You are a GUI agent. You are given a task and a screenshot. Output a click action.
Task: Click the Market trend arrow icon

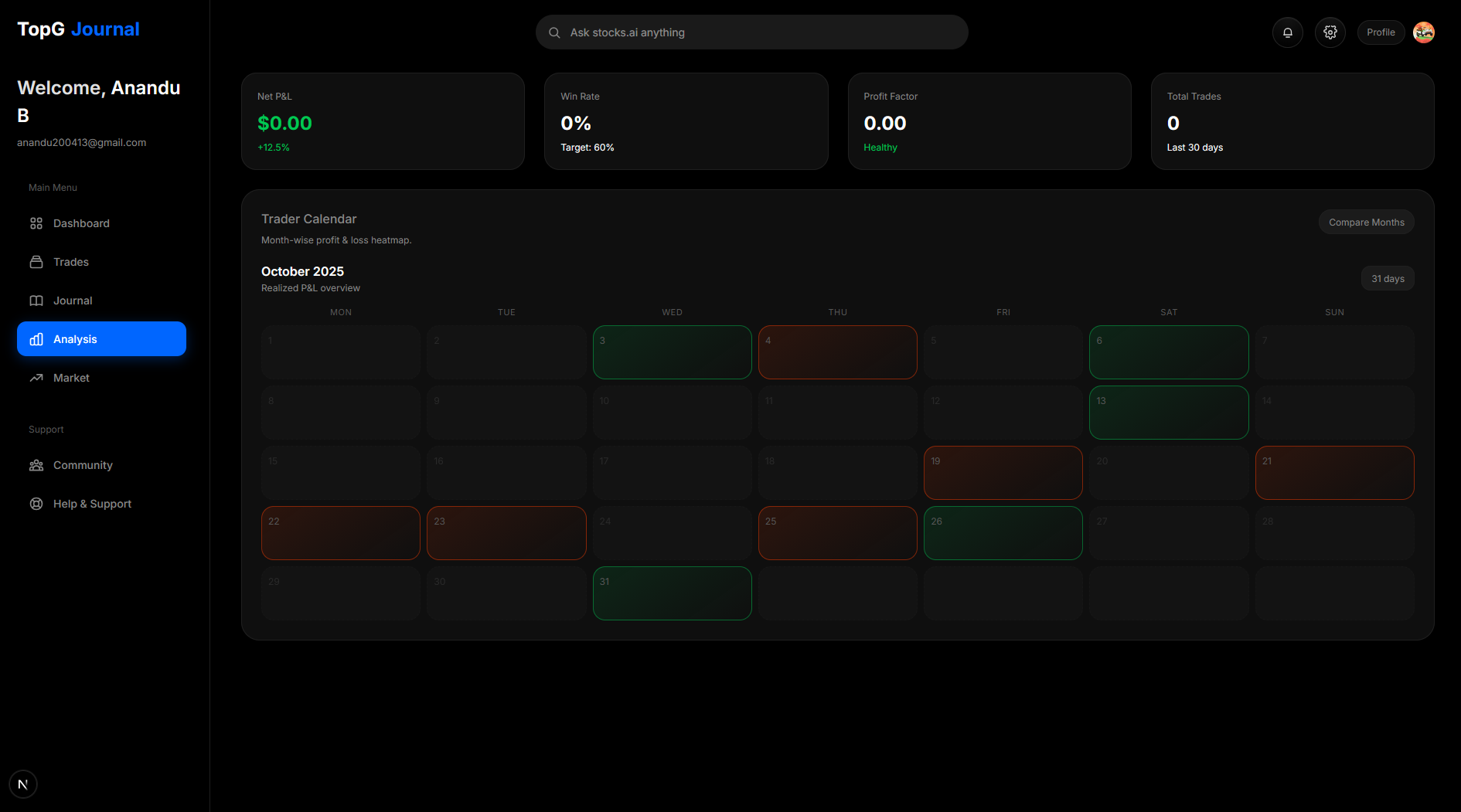(x=36, y=378)
